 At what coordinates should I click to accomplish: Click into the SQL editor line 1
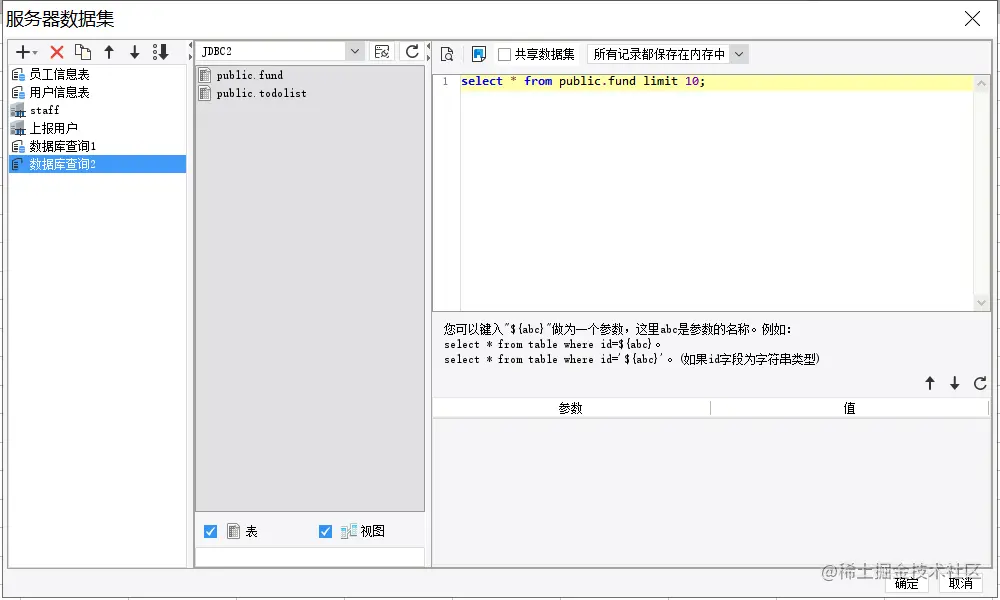(x=716, y=82)
